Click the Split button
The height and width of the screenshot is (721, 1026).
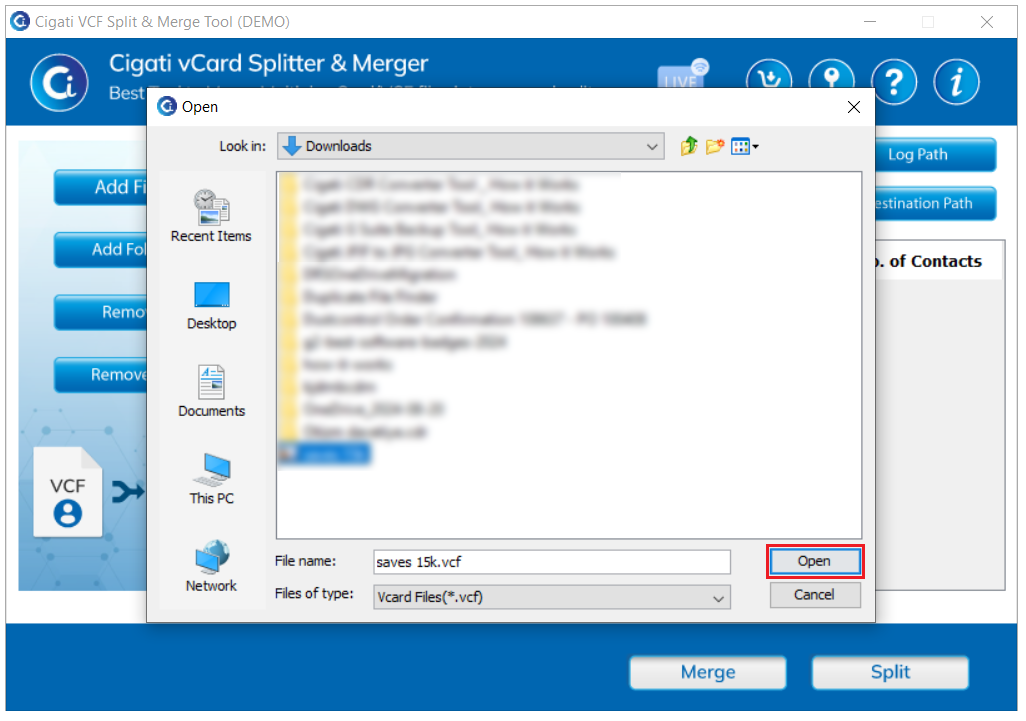click(890, 672)
